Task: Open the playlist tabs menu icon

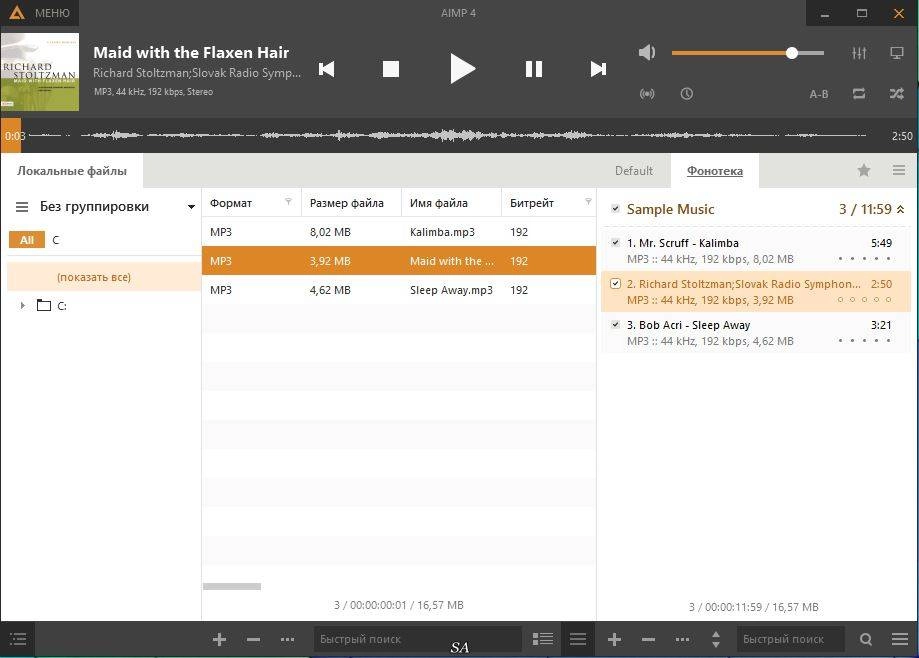Action: click(899, 171)
